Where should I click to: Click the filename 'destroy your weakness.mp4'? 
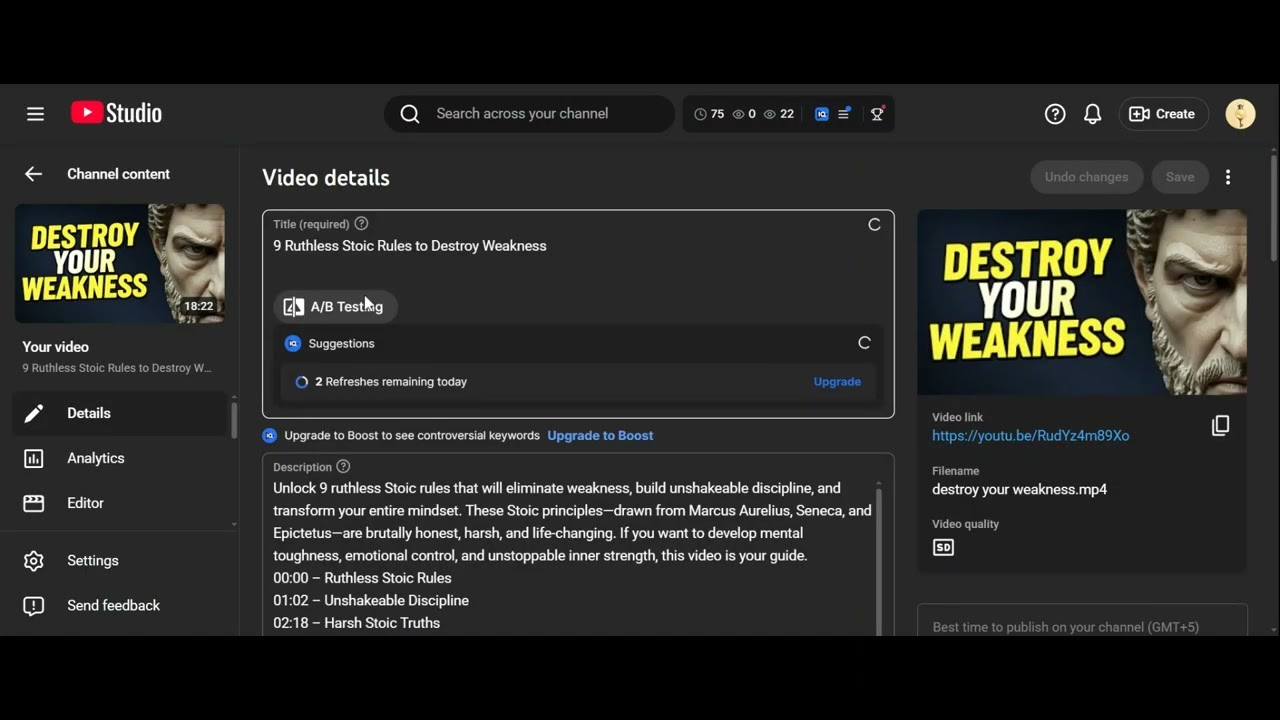coord(1019,490)
